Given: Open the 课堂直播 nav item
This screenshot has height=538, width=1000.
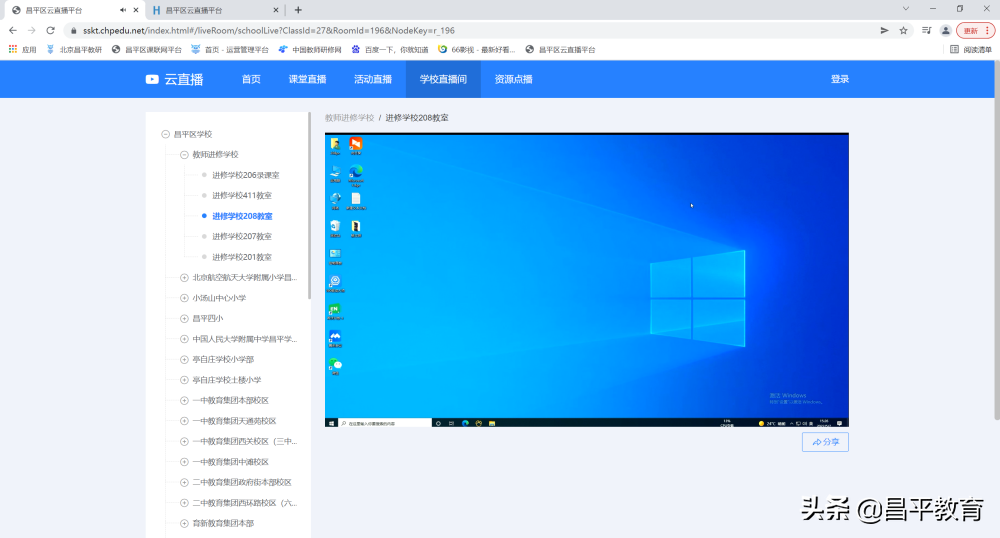Looking at the screenshot, I should pos(307,79).
